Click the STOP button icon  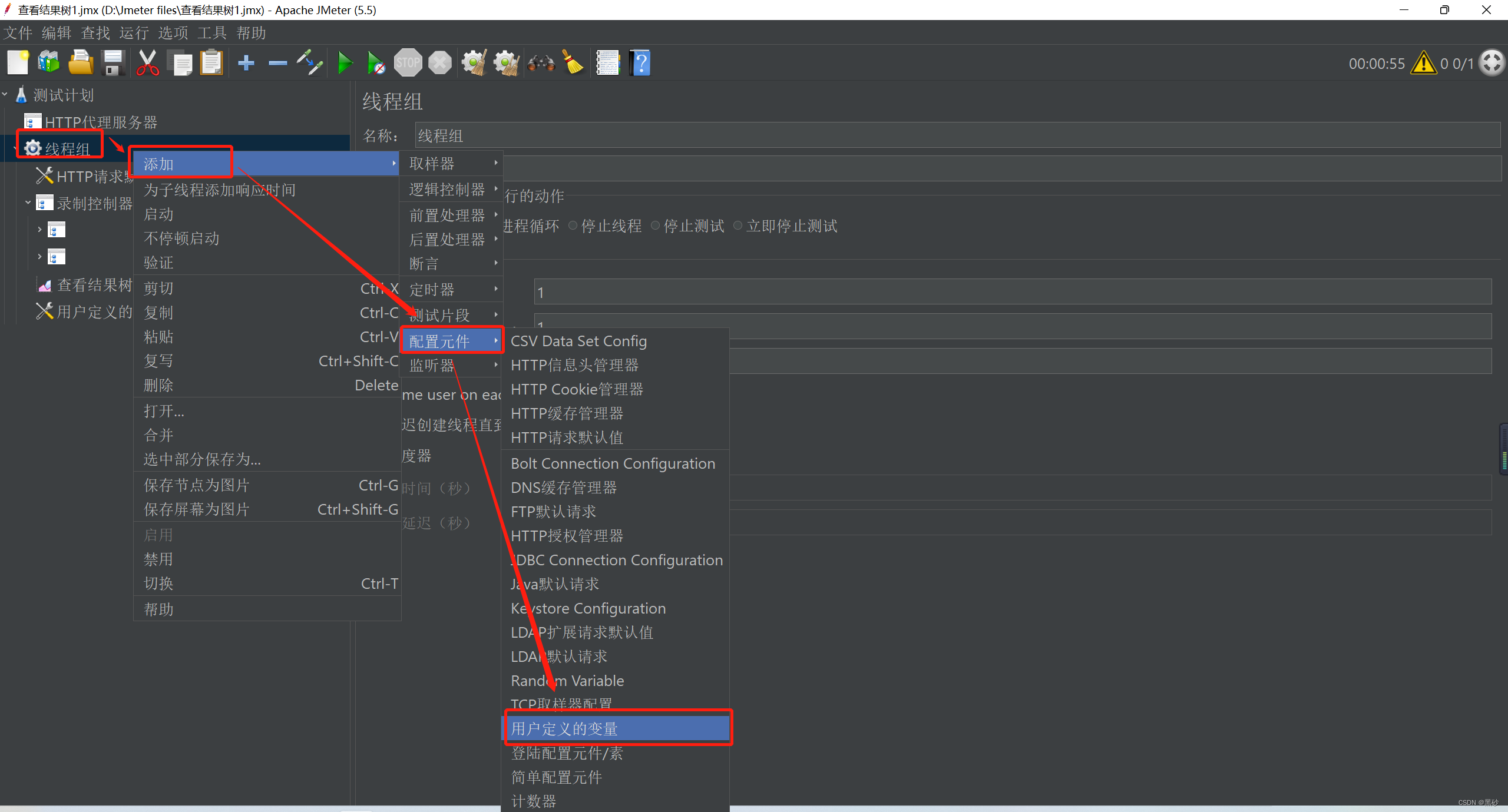click(x=408, y=62)
